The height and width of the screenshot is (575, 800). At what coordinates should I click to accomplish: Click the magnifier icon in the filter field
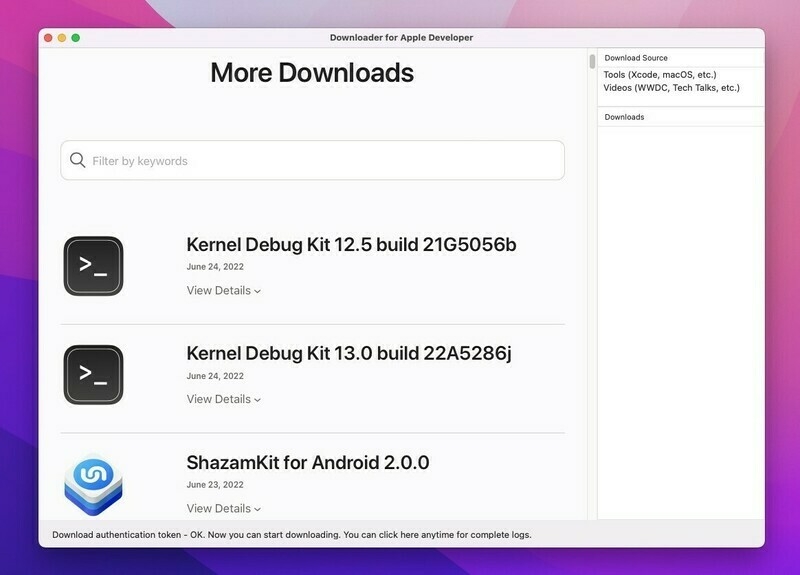78,160
